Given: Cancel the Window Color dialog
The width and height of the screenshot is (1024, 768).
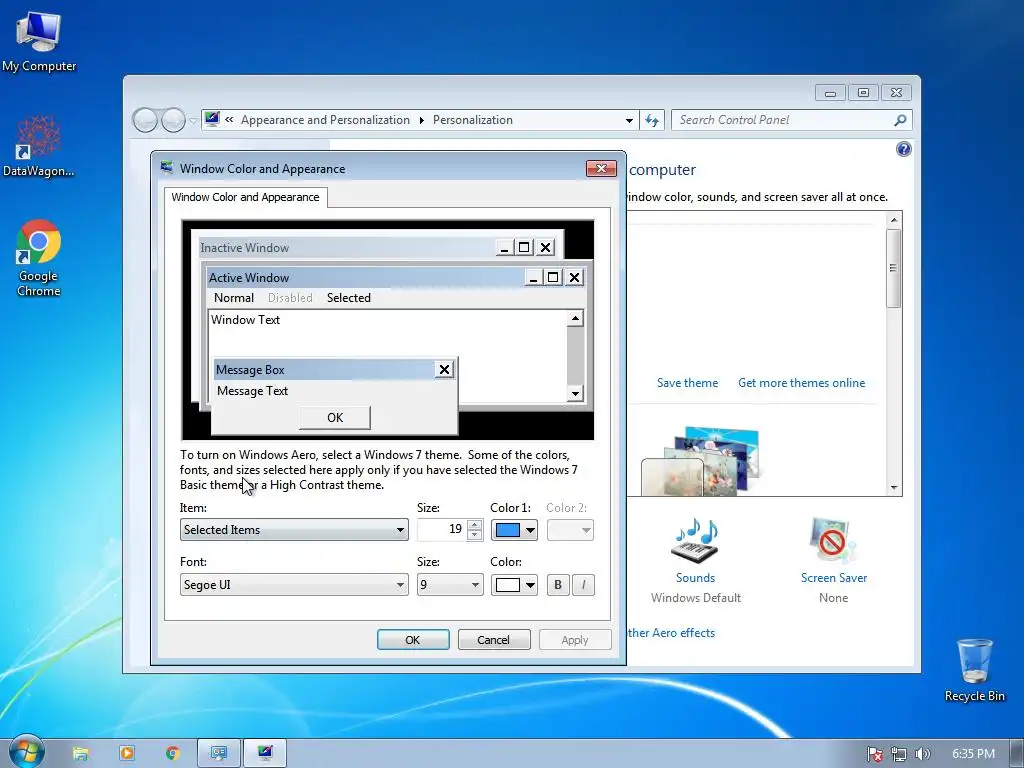Looking at the screenshot, I should tap(494, 640).
